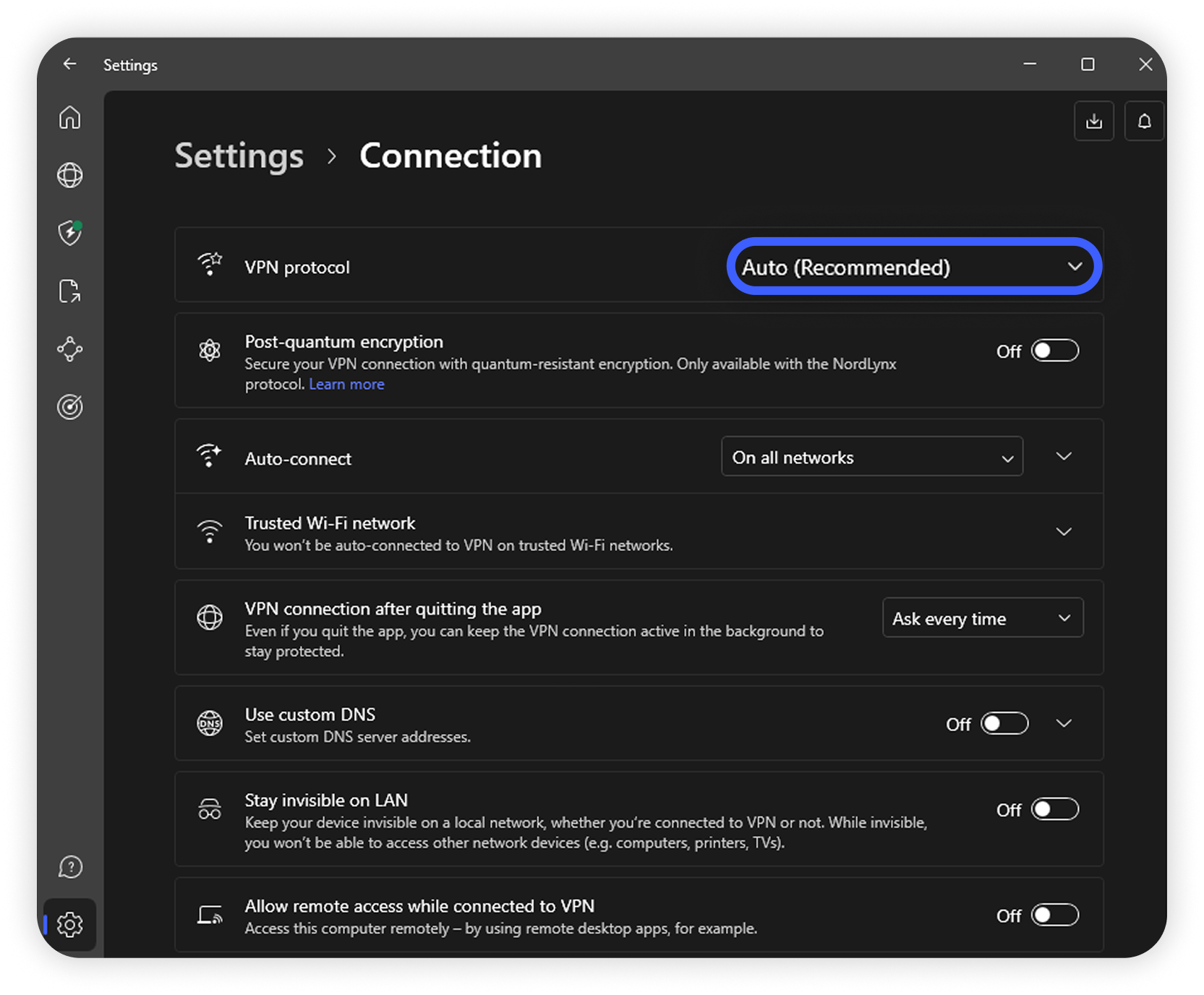Open the VPN protocol dropdown
The width and height of the screenshot is (1204, 995).
[913, 267]
